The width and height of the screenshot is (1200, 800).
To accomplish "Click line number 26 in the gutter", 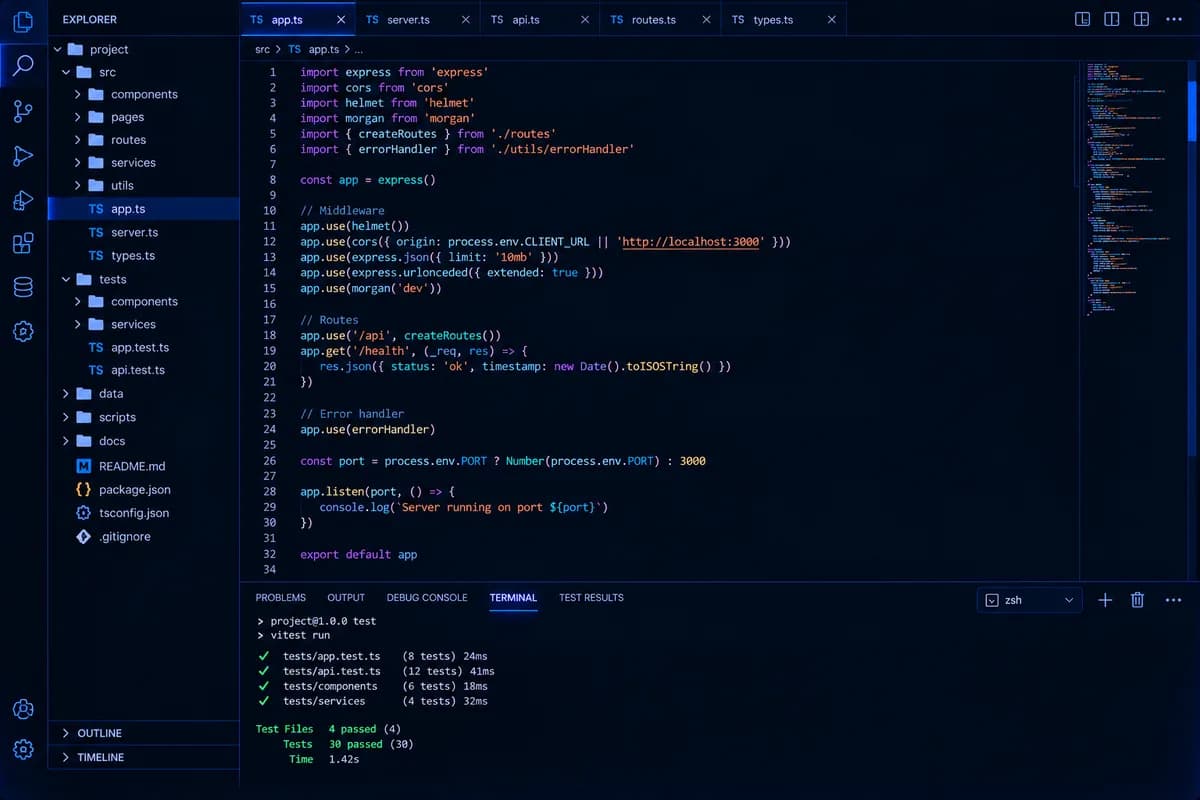I will (x=269, y=461).
